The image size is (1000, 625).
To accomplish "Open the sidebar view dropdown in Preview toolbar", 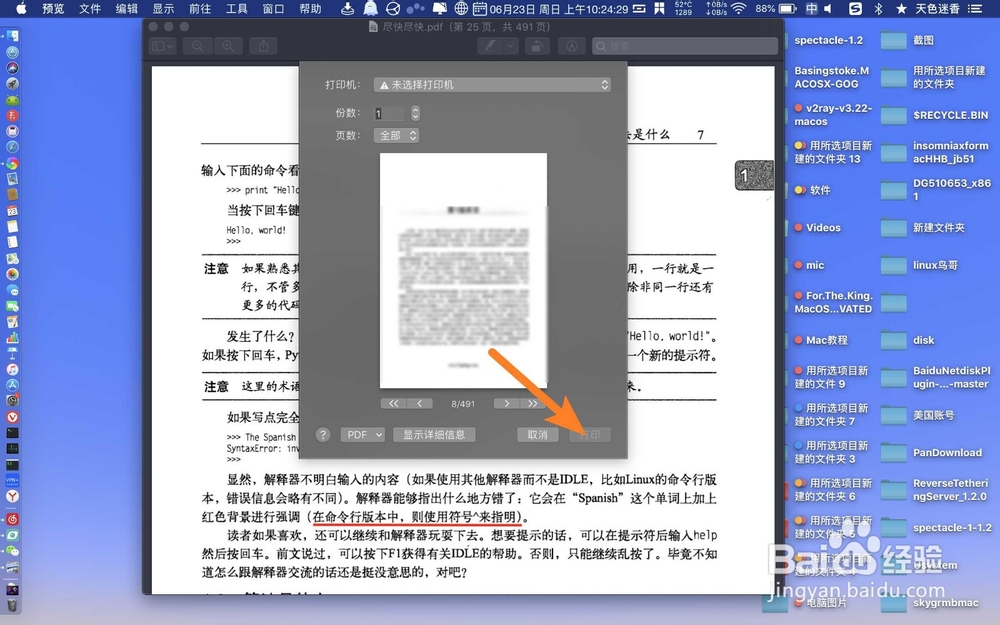I will (162, 46).
